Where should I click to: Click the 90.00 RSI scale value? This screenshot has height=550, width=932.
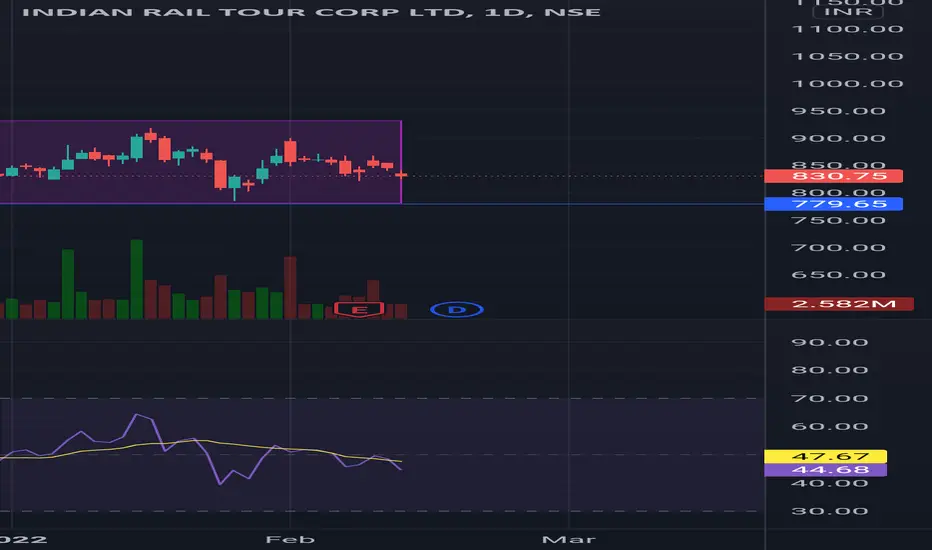pos(830,342)
